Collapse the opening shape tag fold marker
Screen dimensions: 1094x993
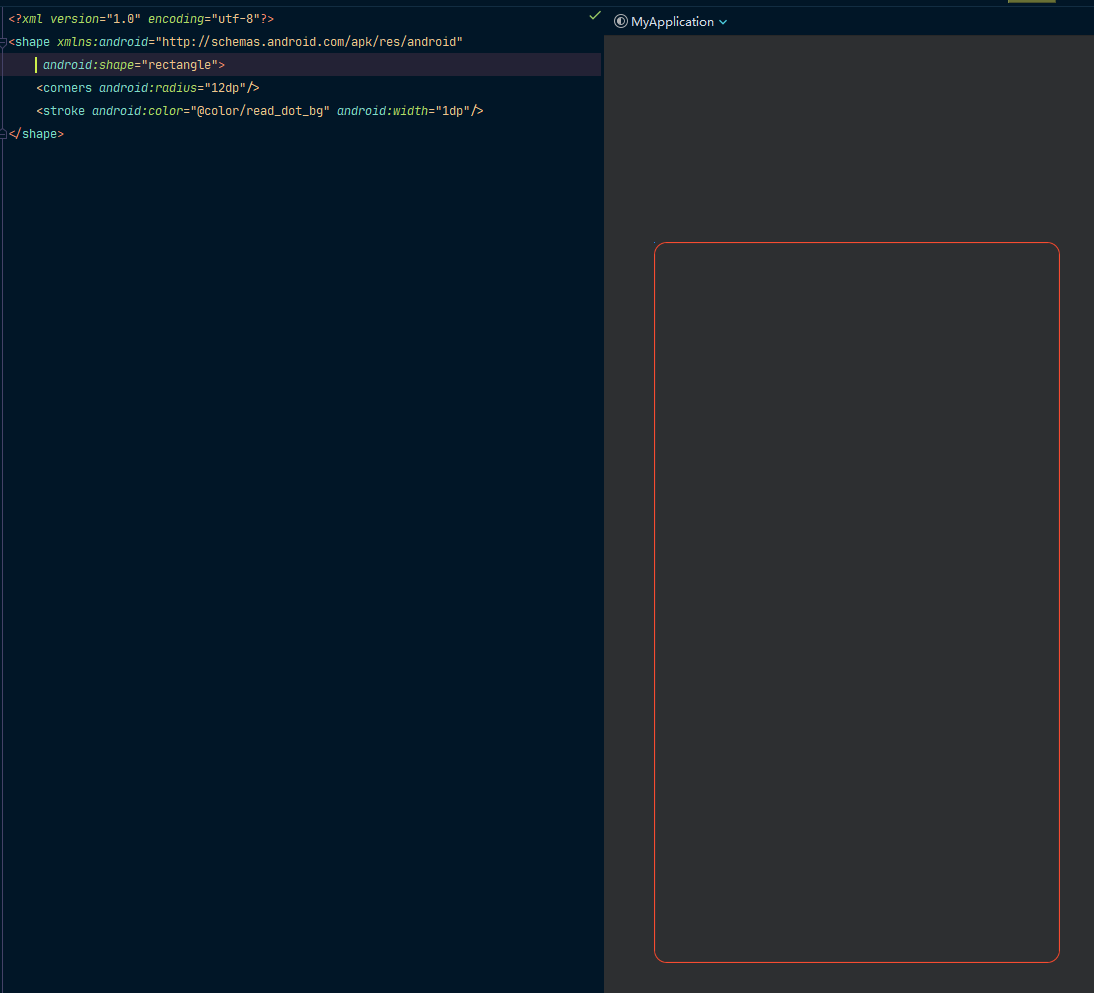point(4,42)
